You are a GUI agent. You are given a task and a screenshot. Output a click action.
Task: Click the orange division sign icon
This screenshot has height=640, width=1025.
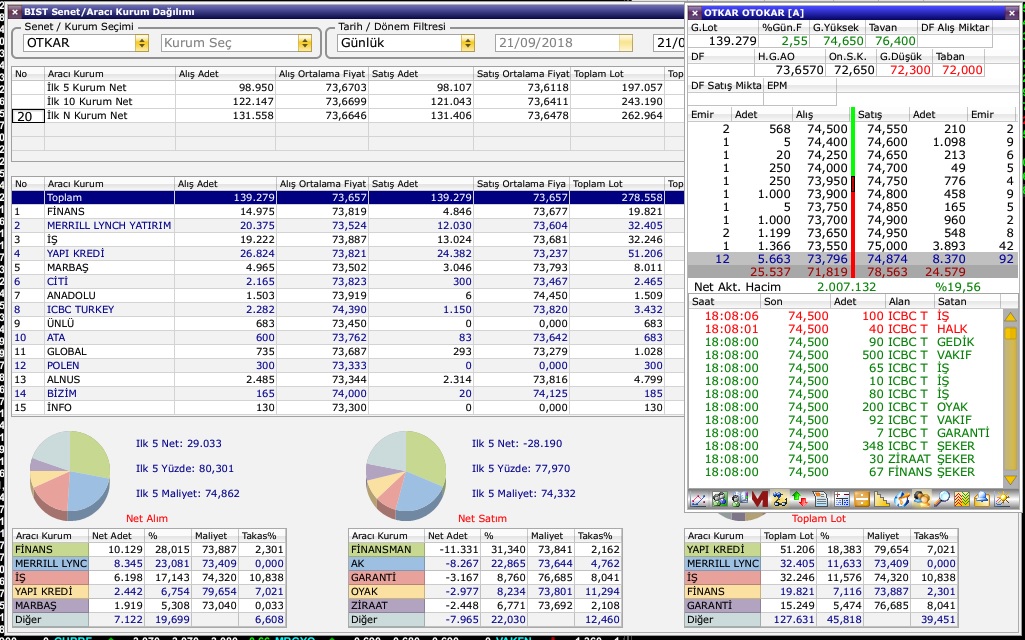point(862,499)
